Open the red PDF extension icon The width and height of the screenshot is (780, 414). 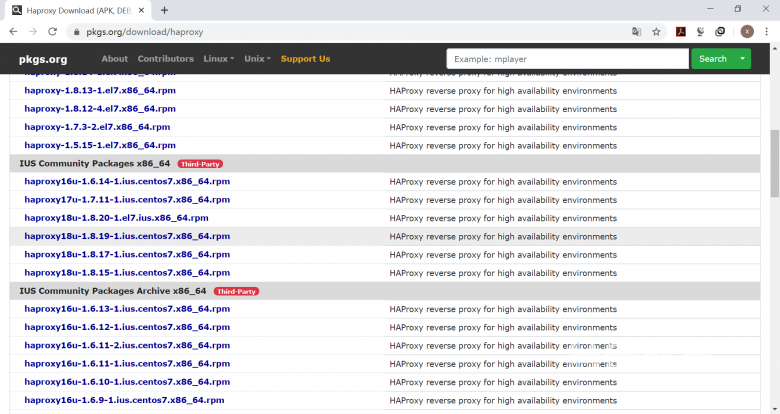(681, 32)
